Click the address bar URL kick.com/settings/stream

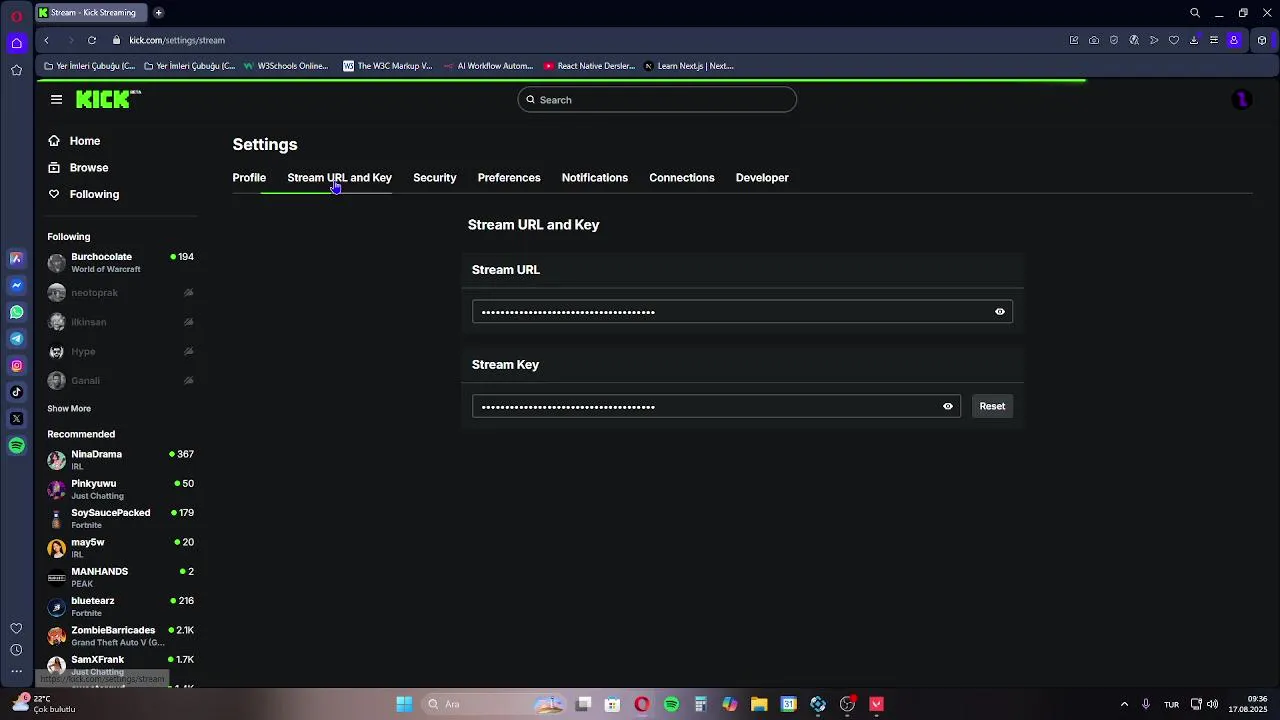pyautogui.click(x=177, y=40)
